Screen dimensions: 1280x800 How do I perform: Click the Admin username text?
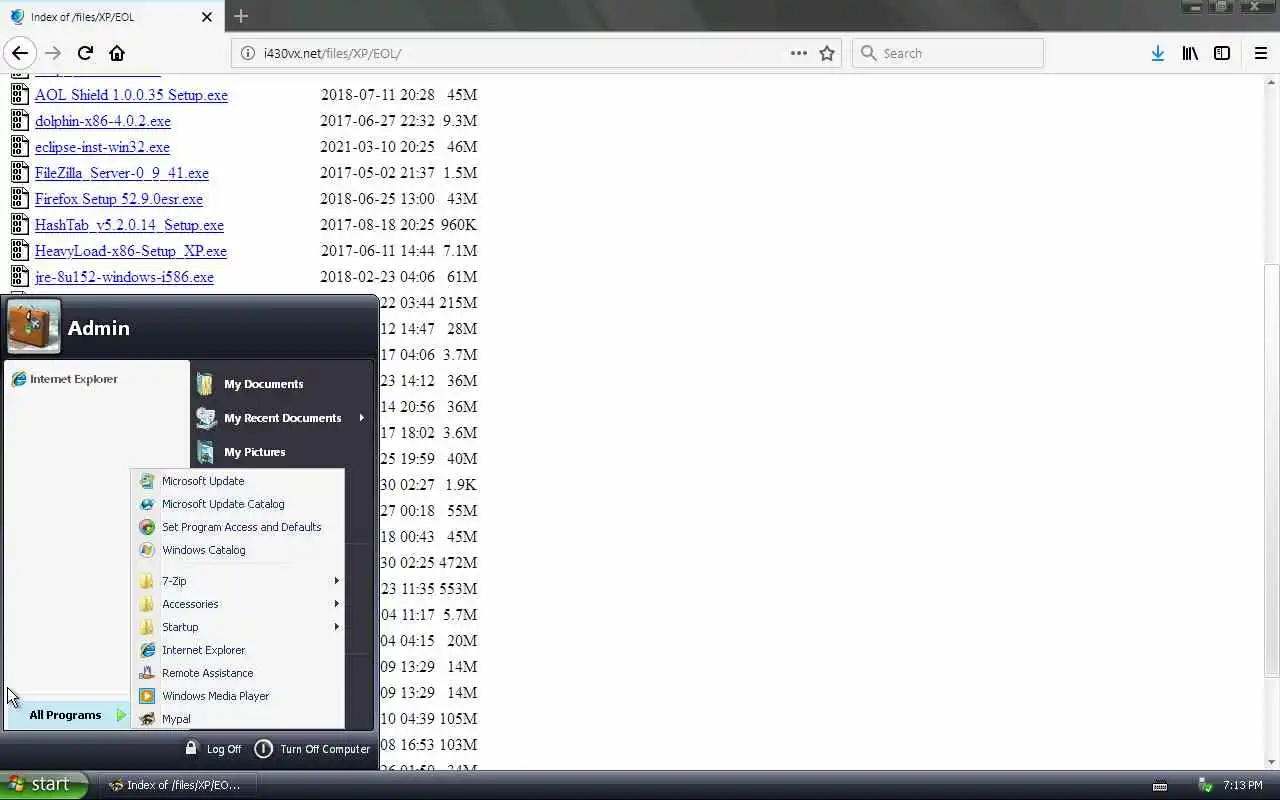[99, 328]
